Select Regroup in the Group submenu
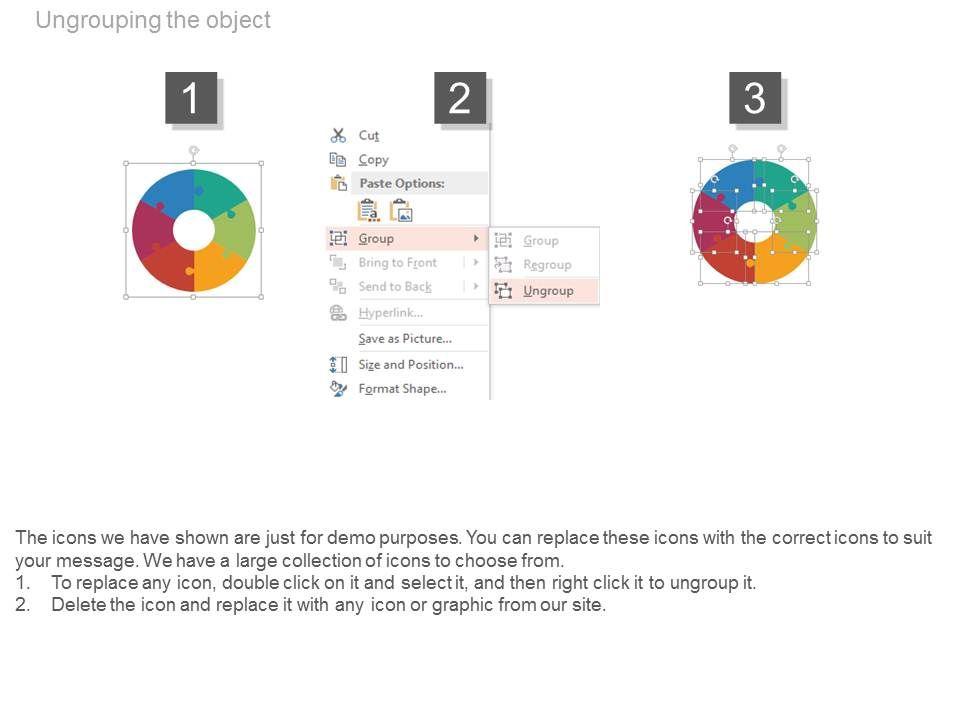 point(547,265)
